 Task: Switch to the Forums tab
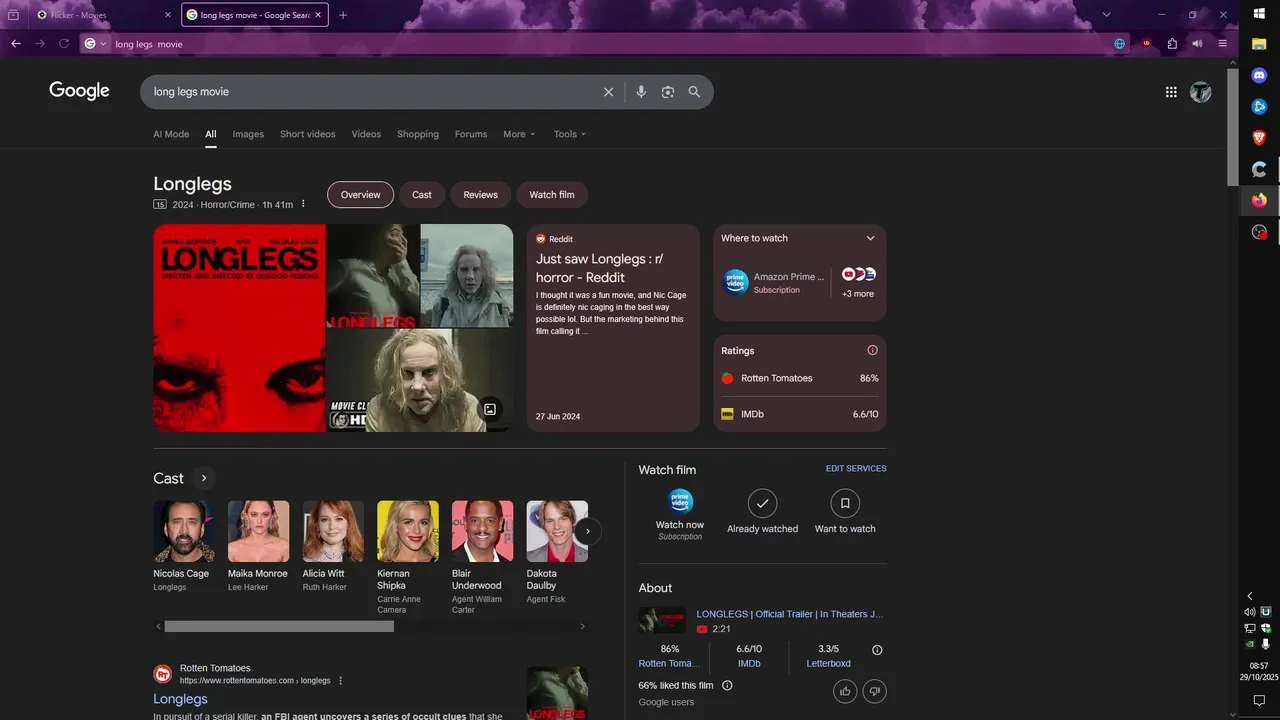tap(471, 134)
